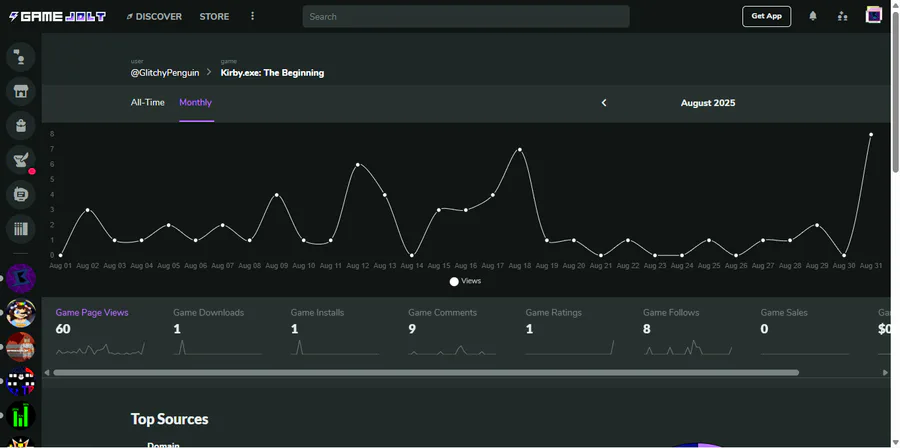Click the August 2025 month label

(x=708, y=103)
